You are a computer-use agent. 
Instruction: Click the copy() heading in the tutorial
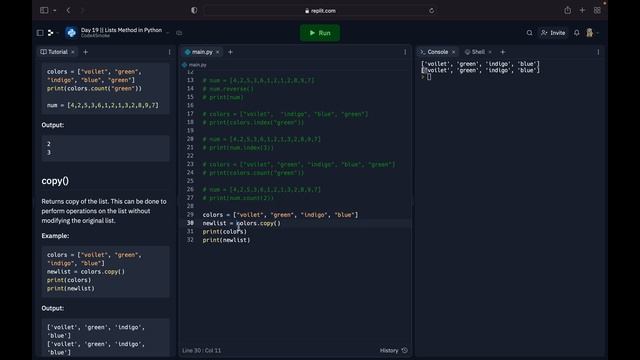(55, 181)
